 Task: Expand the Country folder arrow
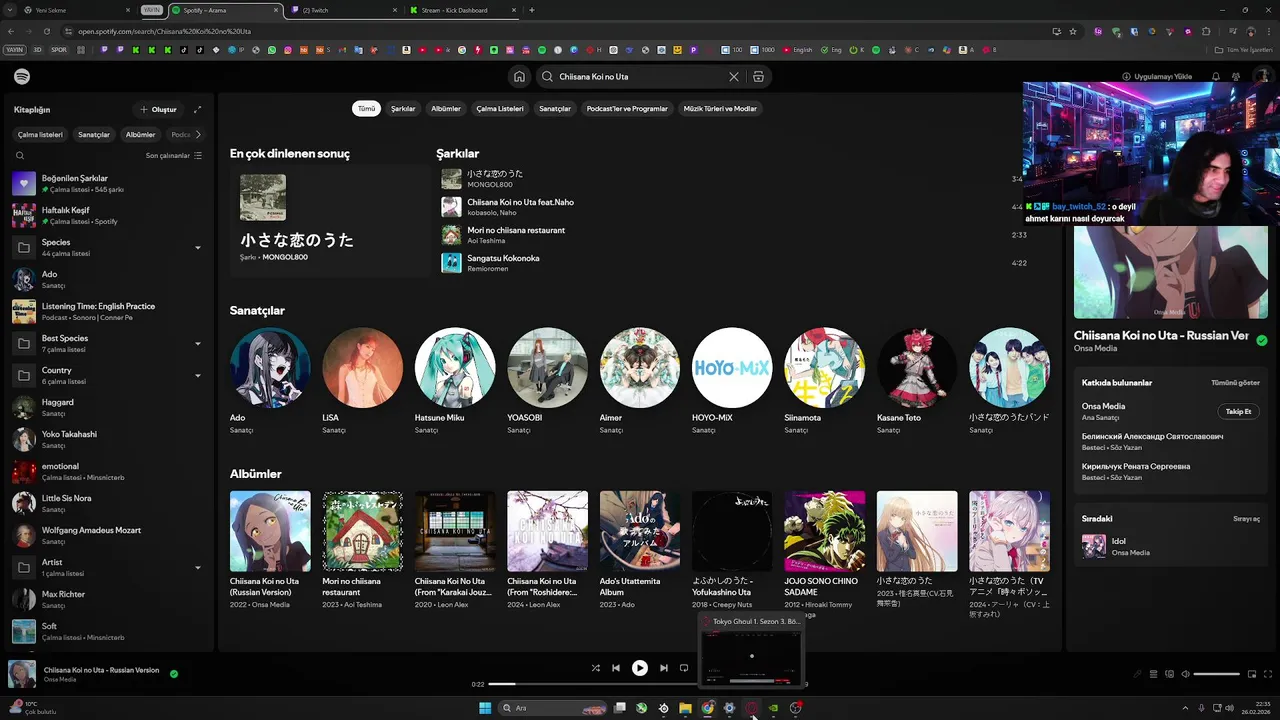[x=197, y=376]
